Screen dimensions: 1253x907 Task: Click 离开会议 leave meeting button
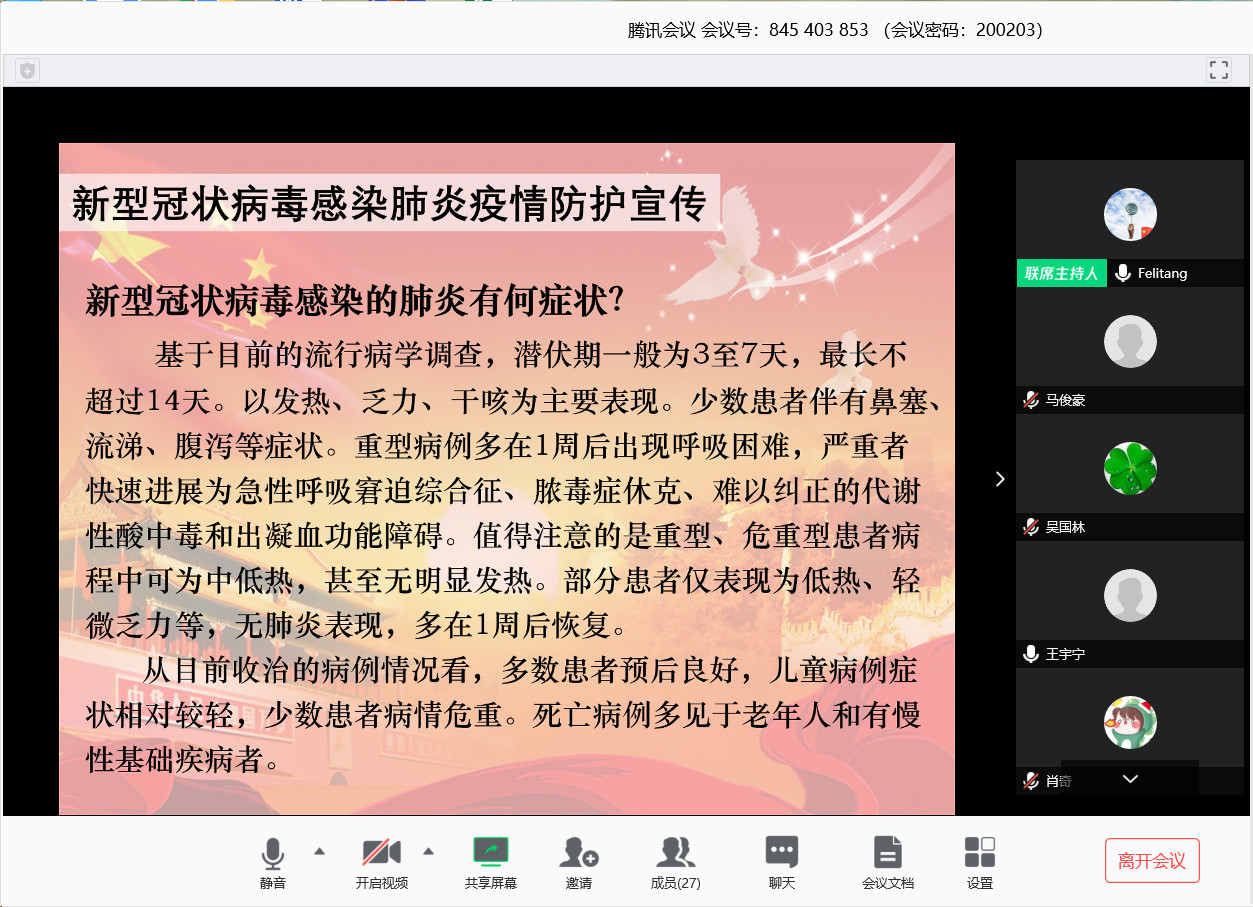1151,861
